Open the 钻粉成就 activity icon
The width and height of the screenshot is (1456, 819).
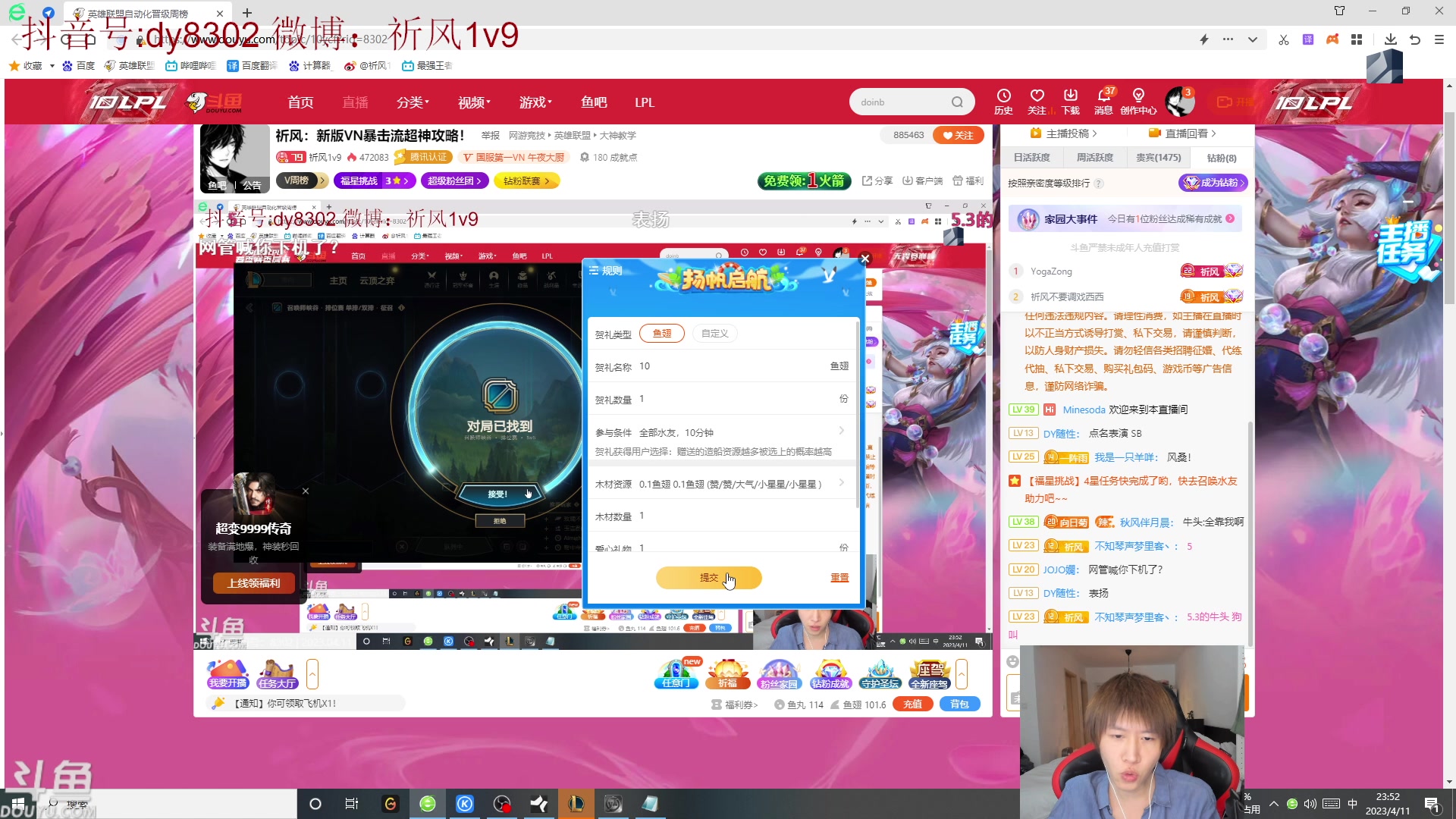click(x=830, y=673)
